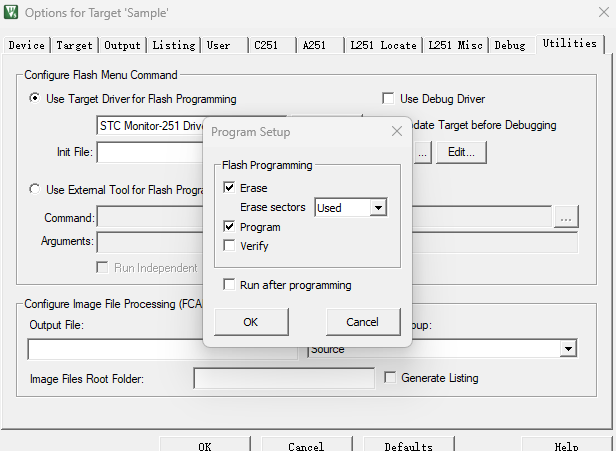The height and width of the screenshot is (451, 616).
Task: Select Use External Tool for Flash Programming
Action: point(35,189)
